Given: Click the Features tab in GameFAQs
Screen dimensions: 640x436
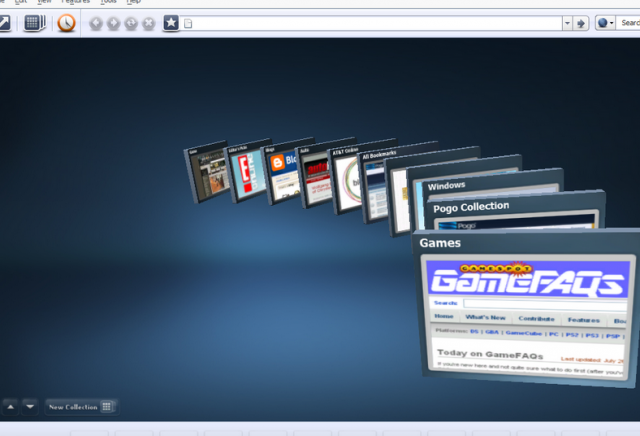Looking at the screenshot, I should 584,320.
